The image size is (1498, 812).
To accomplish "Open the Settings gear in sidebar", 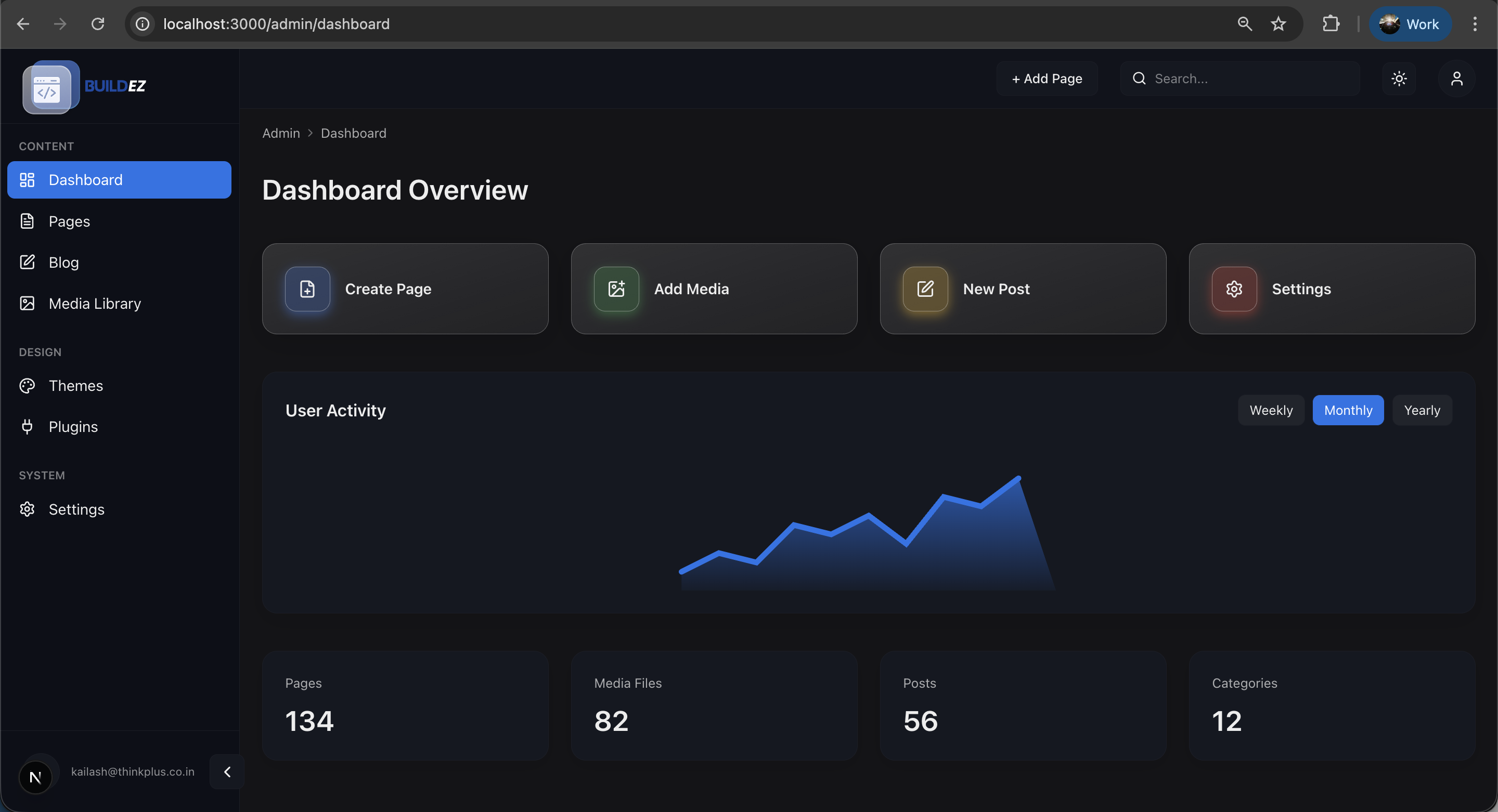I will point(28,509).
